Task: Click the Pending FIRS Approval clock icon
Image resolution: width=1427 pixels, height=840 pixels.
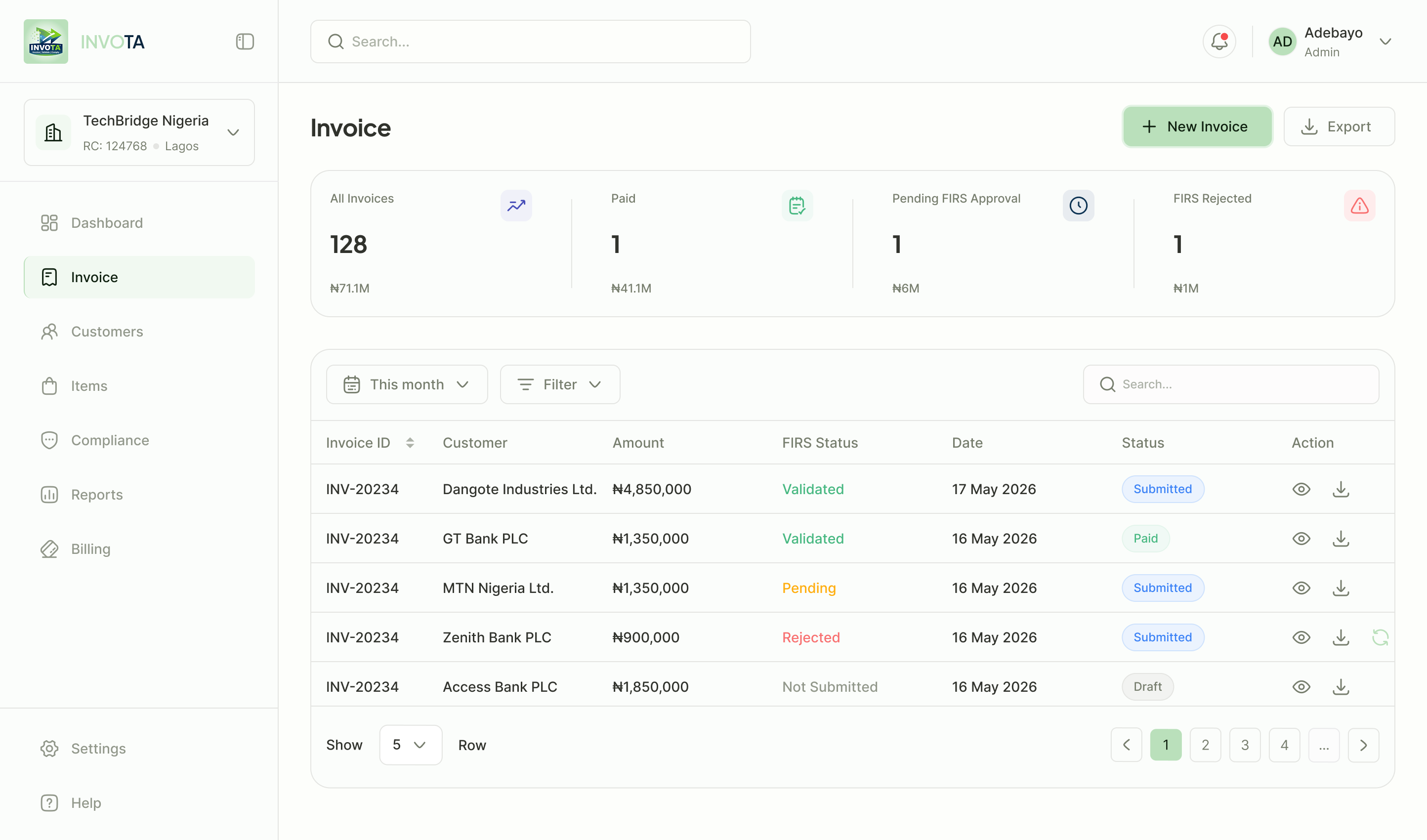Action: 1078,206
